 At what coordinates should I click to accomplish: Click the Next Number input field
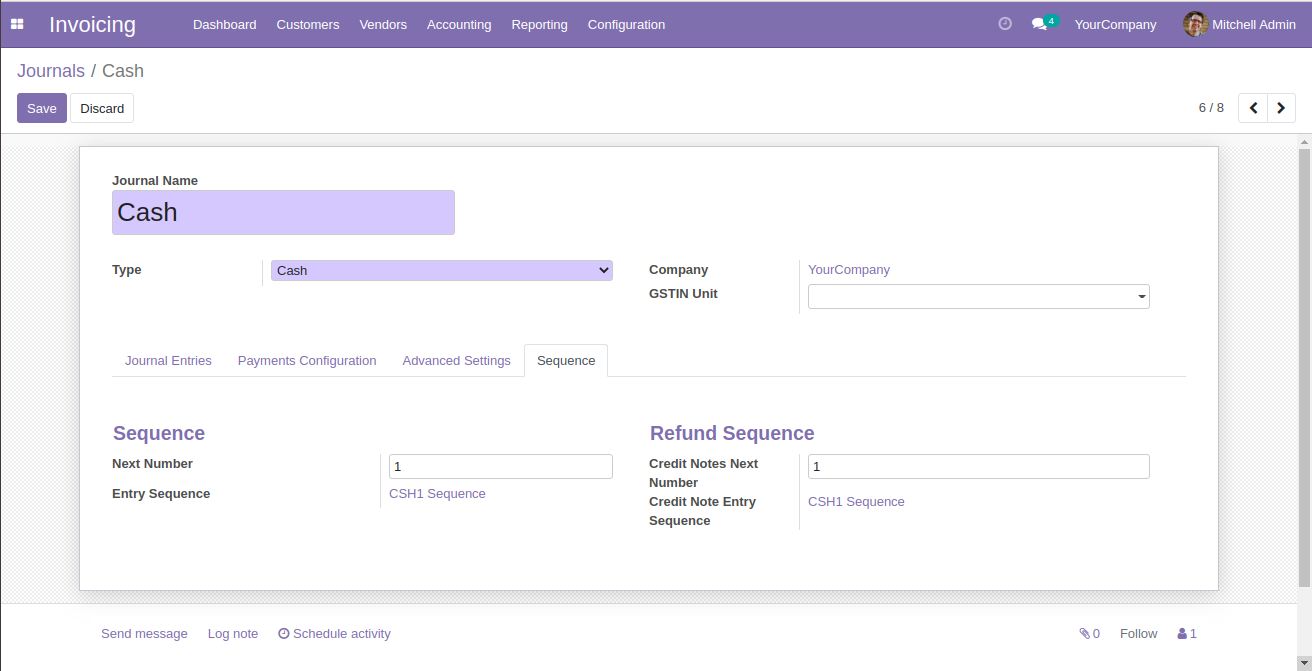pyautogui.click(x=501, y=466)
